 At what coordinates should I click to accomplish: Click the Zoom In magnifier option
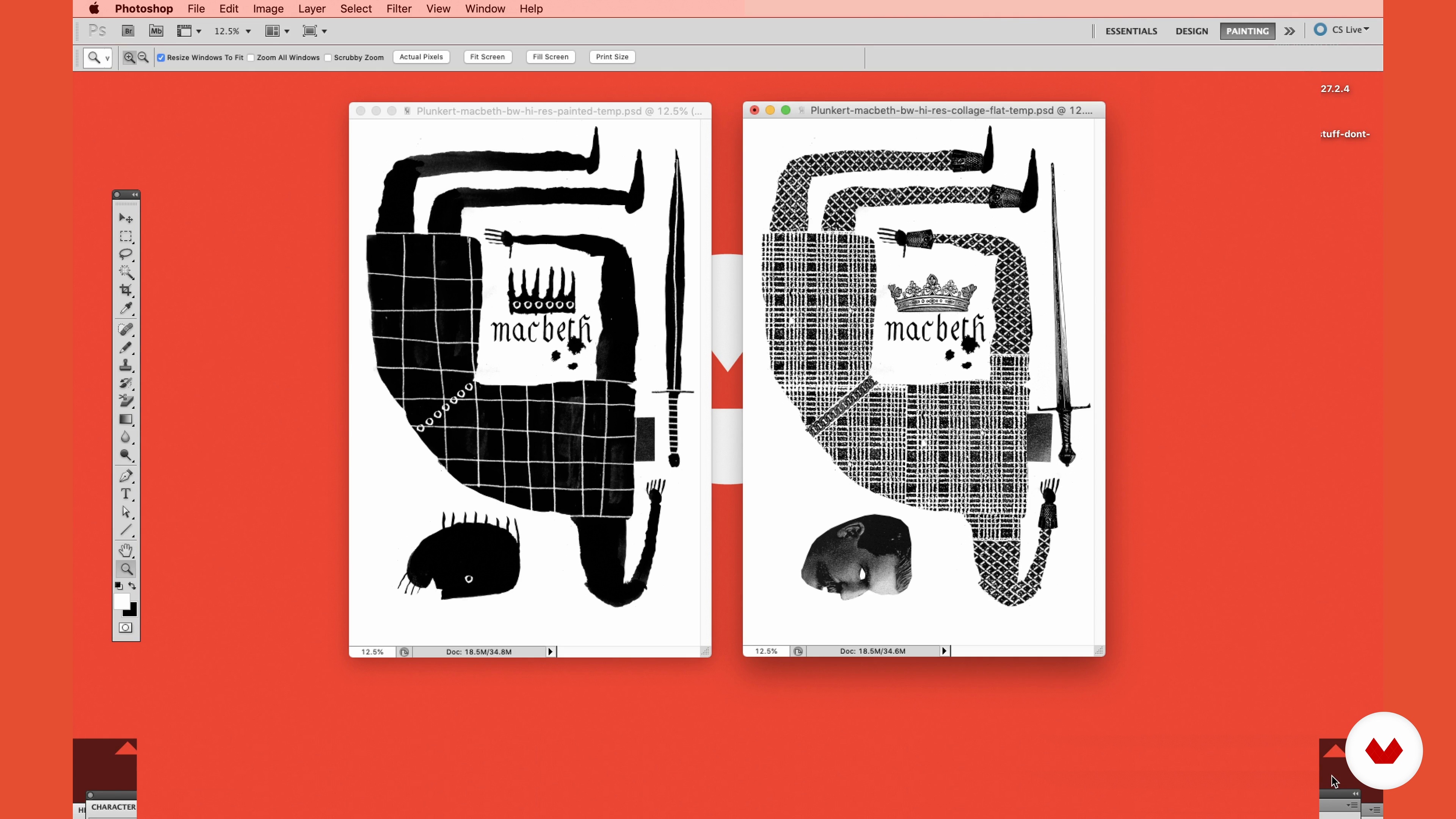(129, 57)
